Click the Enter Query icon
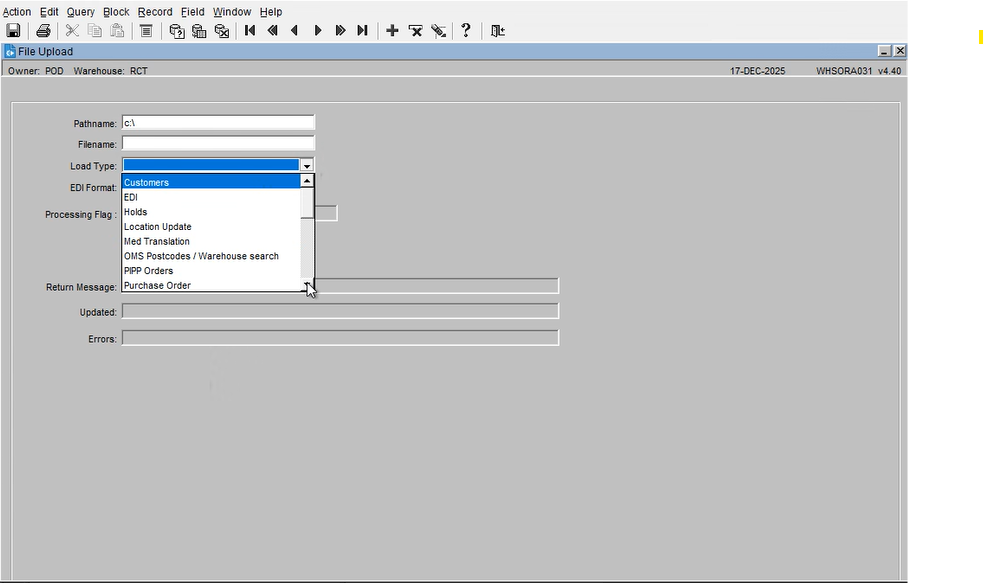This screenshot has height=583, width=985. 177,31
